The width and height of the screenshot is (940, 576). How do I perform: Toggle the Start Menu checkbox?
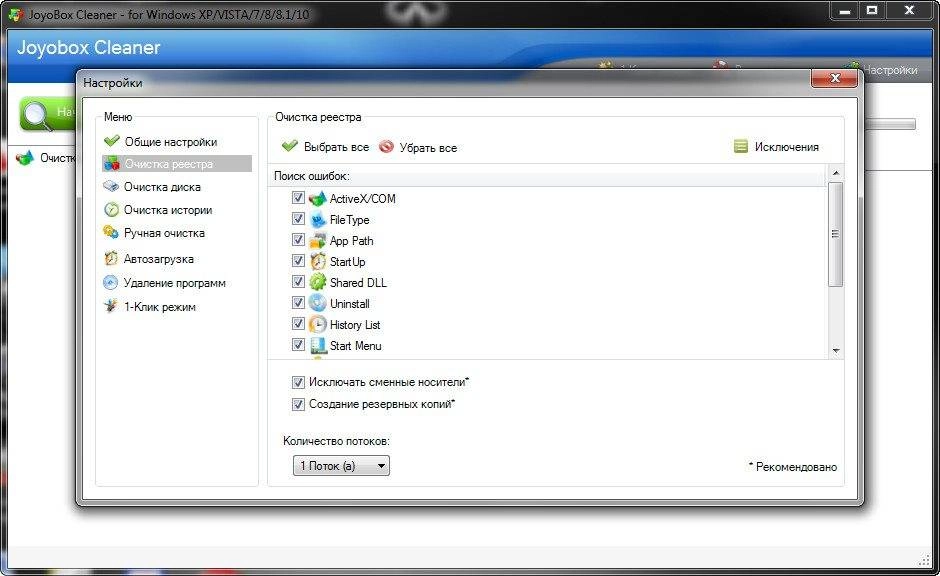pos(298,345)
